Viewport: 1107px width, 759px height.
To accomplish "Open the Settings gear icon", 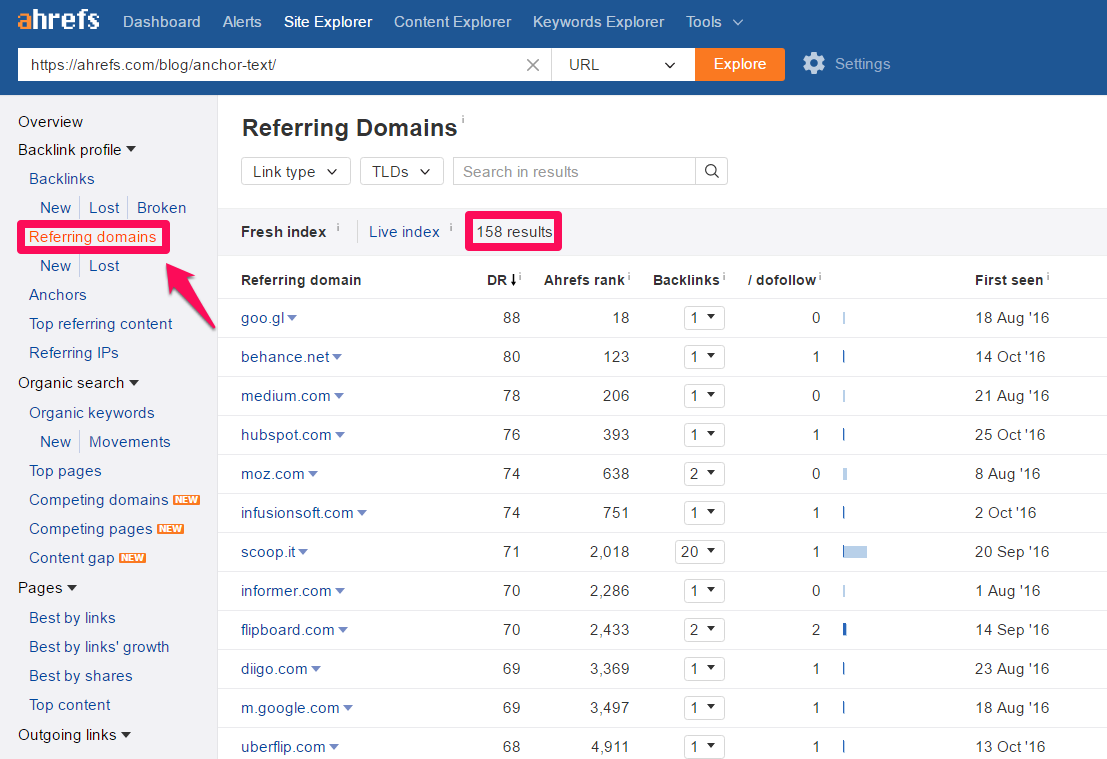I will (813, 64).
